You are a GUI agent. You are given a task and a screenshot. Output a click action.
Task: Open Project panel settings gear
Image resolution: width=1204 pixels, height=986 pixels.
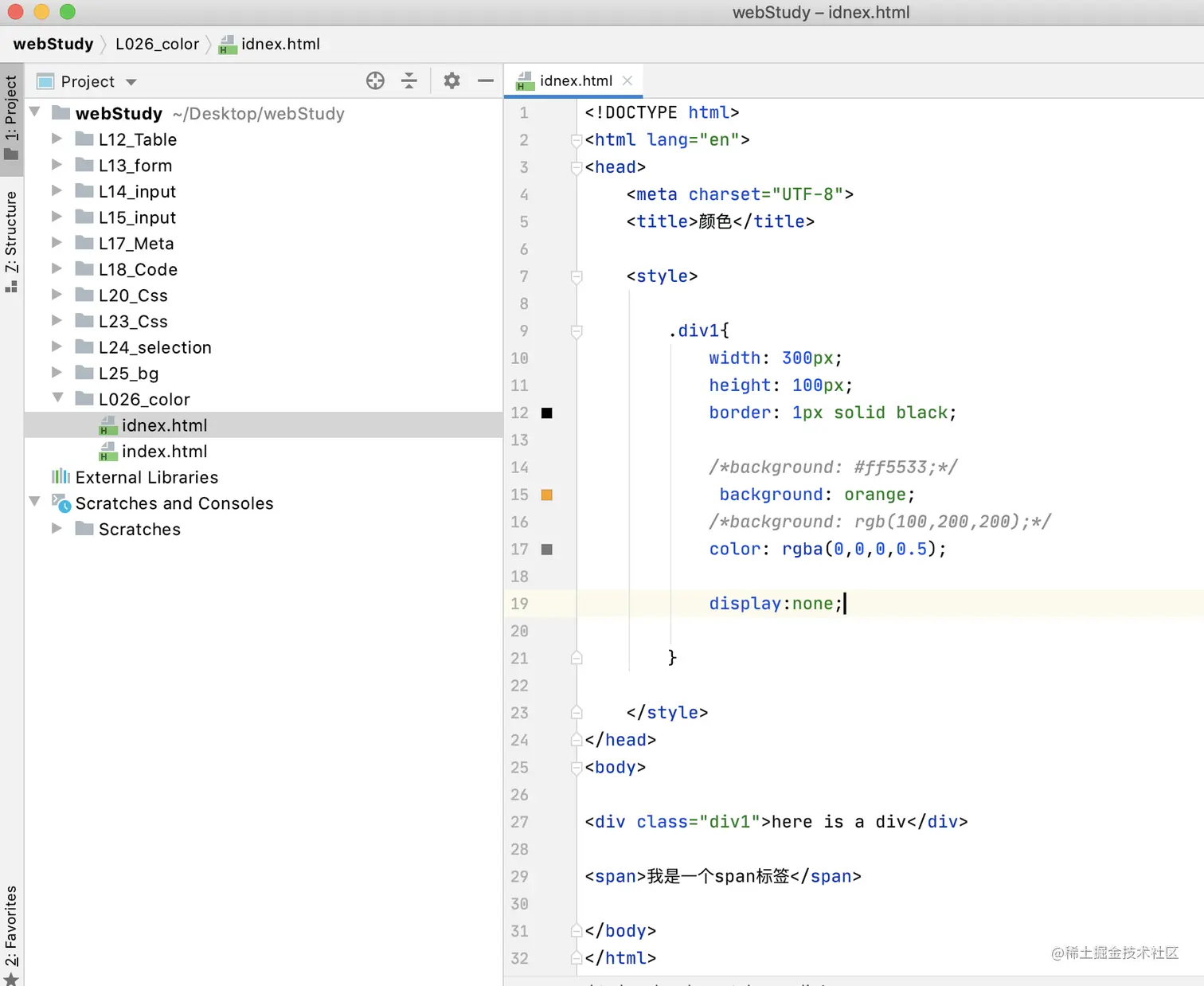point(451,81)
